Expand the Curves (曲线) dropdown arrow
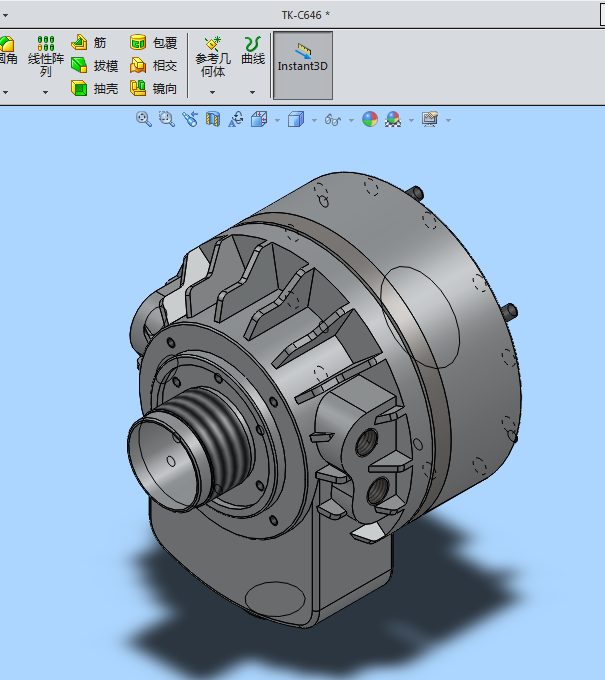Image resolution: width=605 pixels, height=680 pixels. point(252,92)
